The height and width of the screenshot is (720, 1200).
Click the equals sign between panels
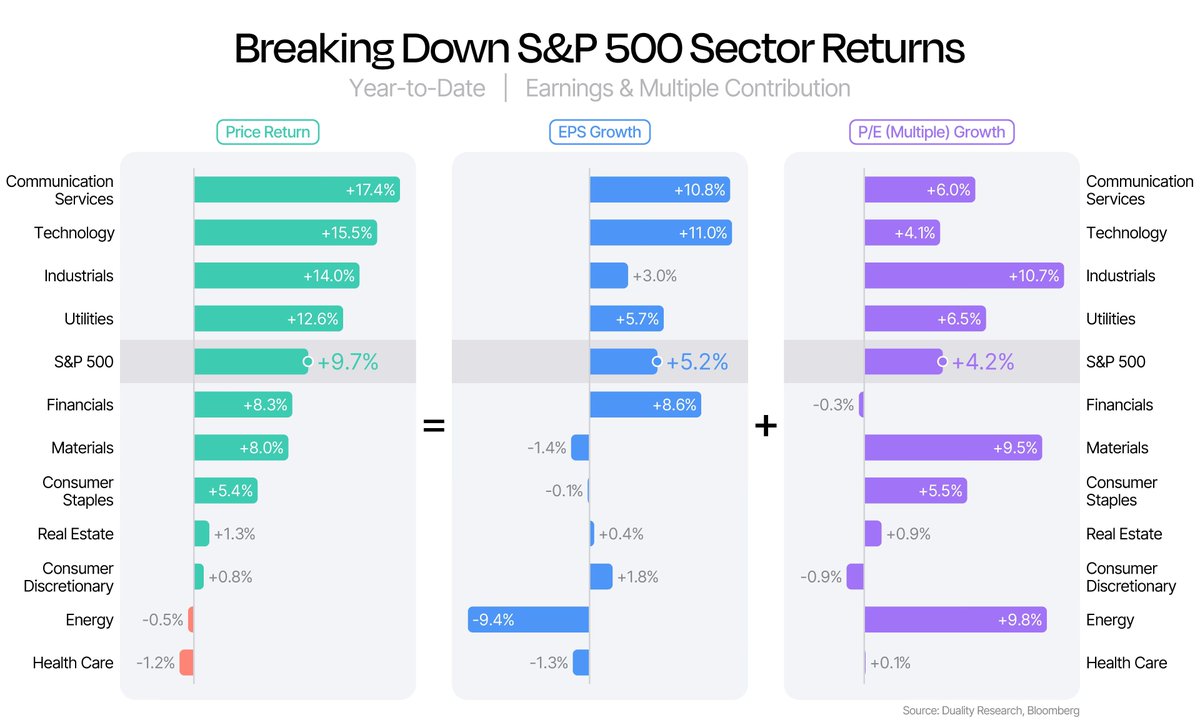pos(433,425)
